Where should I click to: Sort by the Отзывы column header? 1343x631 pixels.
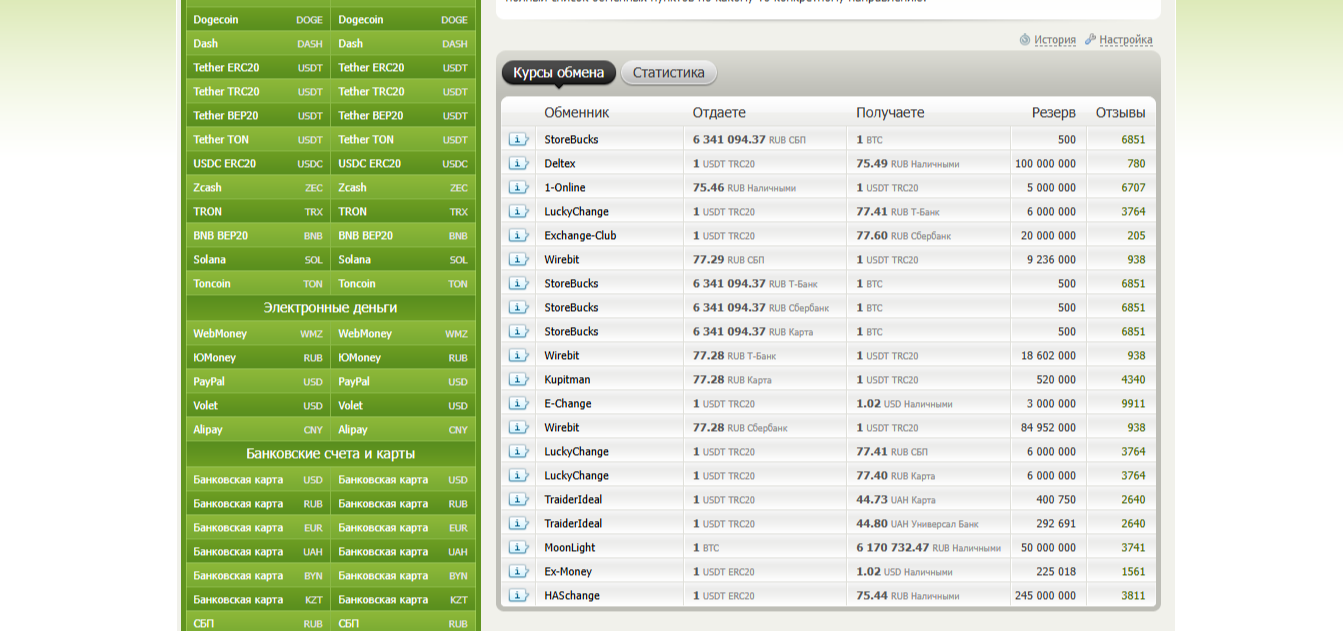pos(1121,112)
